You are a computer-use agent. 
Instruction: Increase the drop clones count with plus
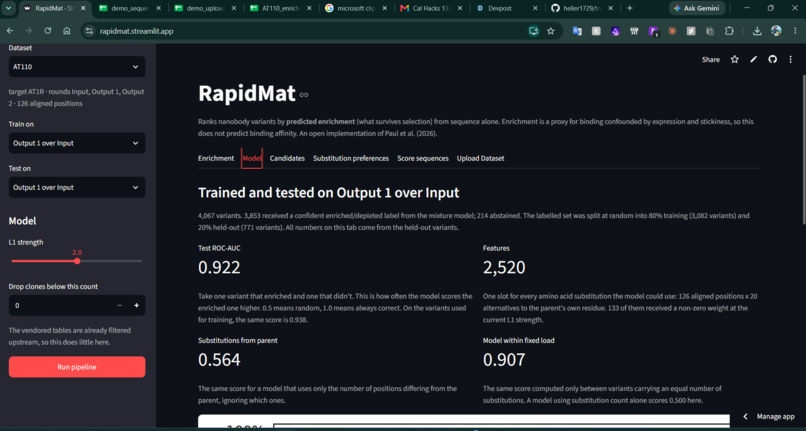tap(137, 306)
